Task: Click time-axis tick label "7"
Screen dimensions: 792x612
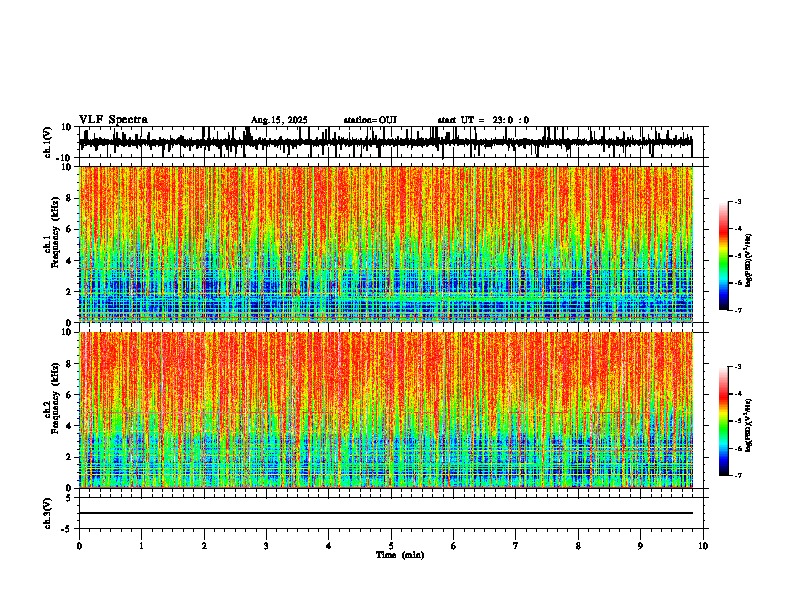Action: (x=516, y=546)
